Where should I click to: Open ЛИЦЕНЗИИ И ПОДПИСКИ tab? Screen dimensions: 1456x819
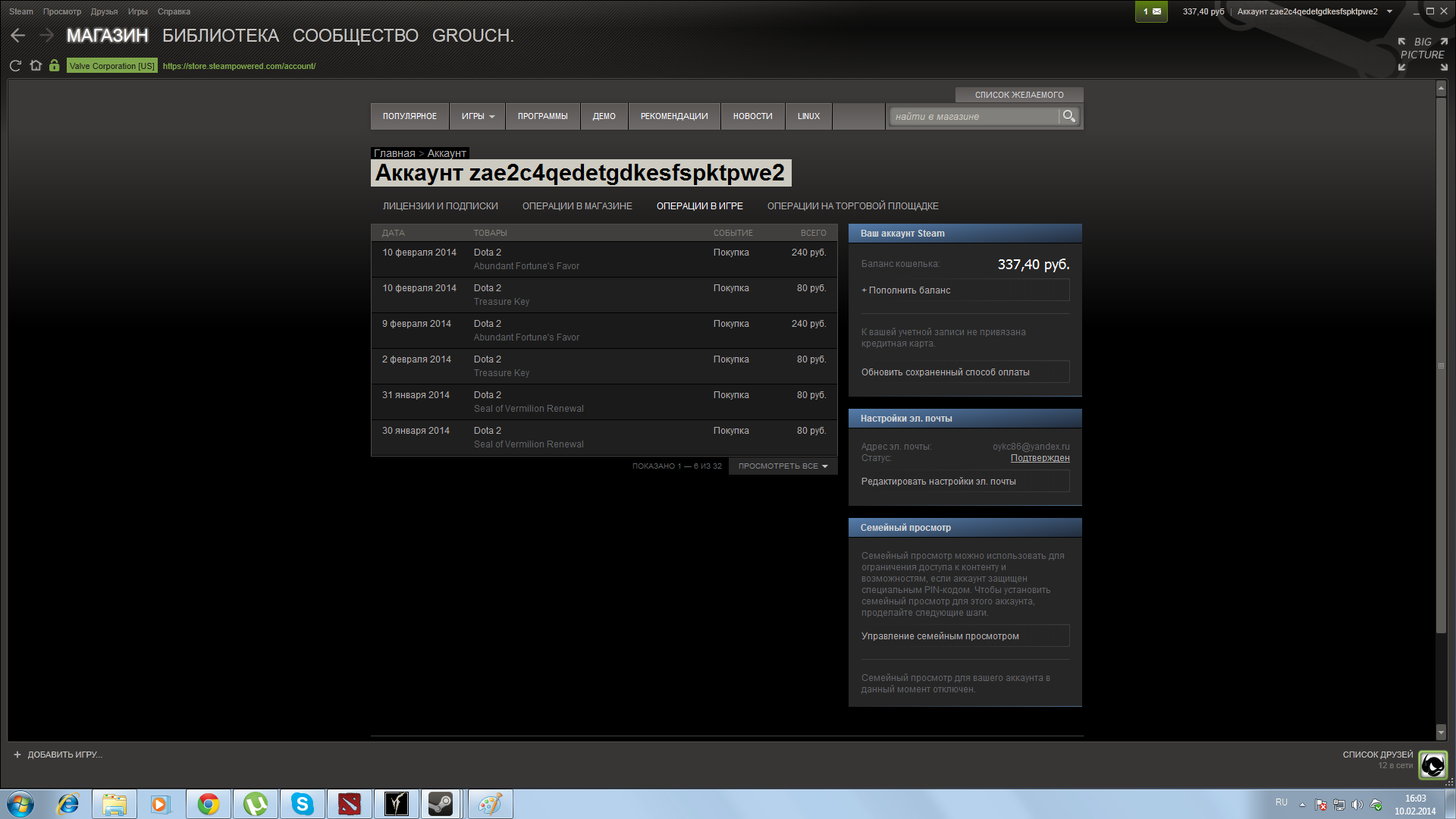click(441, 206)
